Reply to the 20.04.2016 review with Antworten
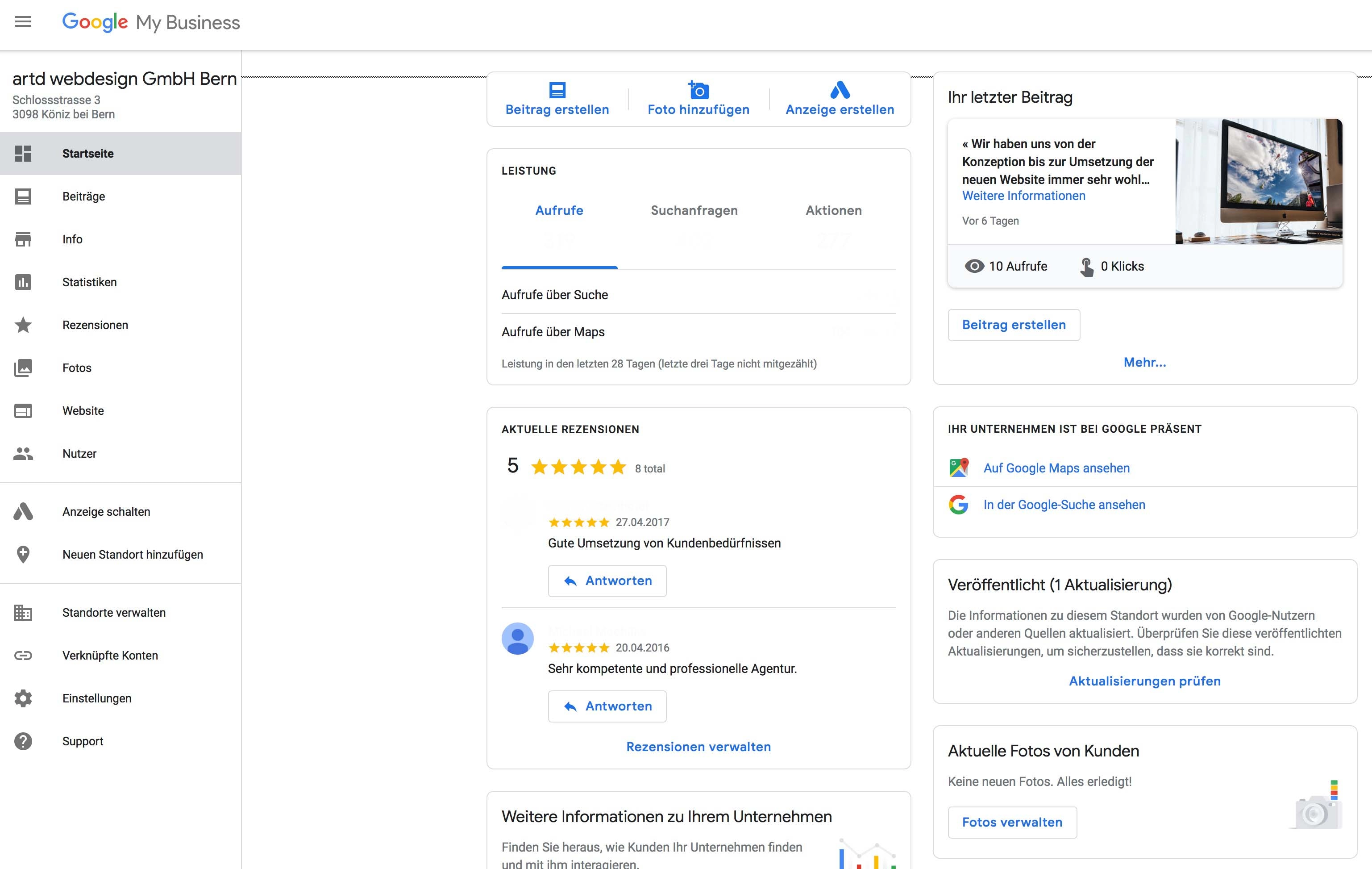The image size is (1372, 869). [607, 706]
